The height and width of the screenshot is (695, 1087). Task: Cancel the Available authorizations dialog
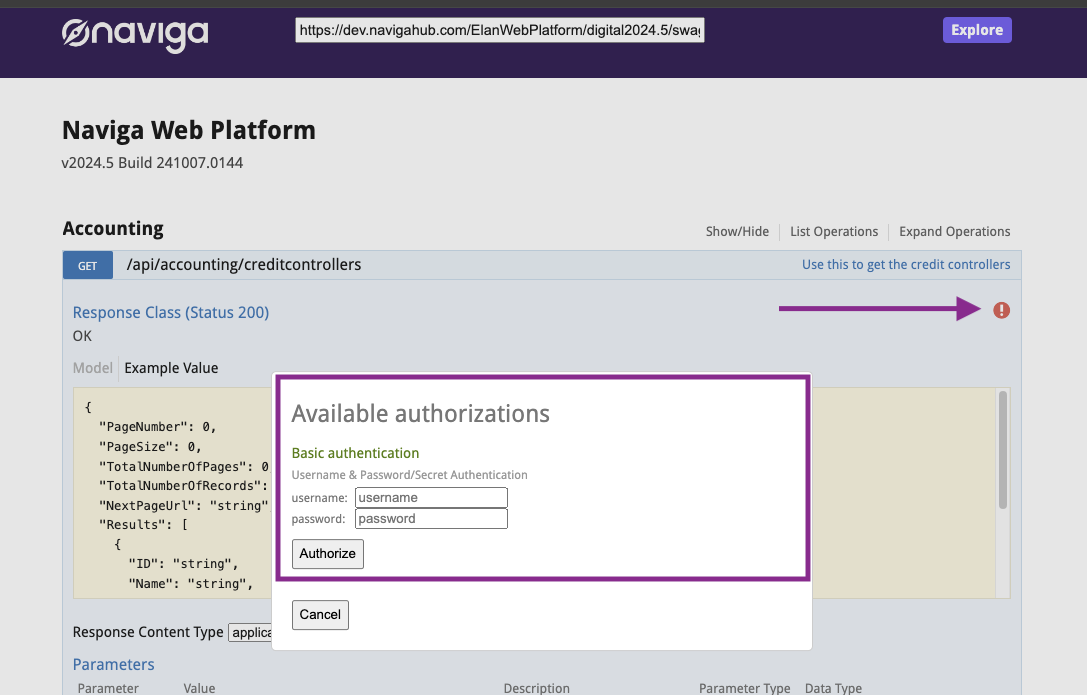(320, 615)
